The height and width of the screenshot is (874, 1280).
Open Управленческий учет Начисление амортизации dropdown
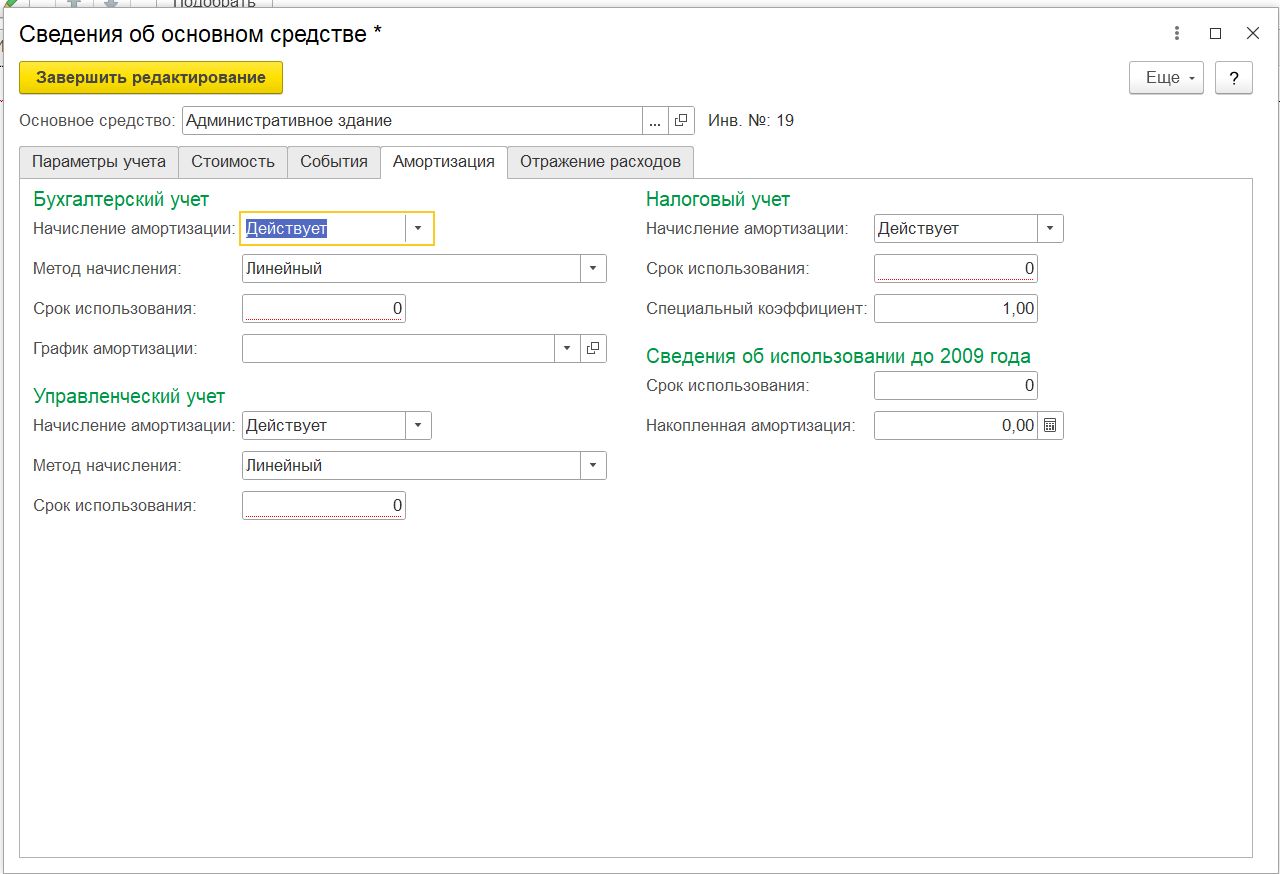[x=419, y=426]
